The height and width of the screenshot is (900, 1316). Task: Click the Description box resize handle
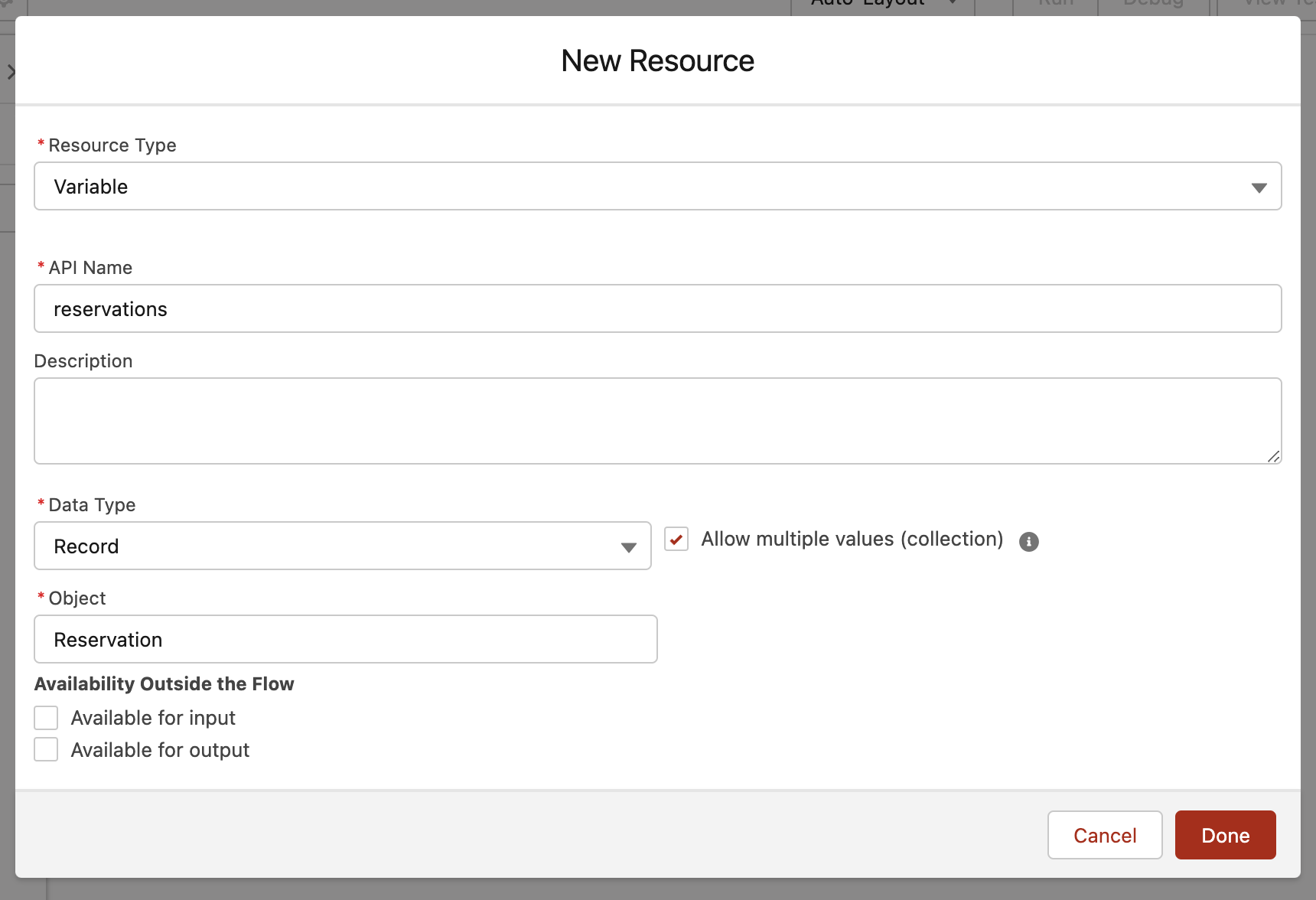click(x=1273, y=456)
